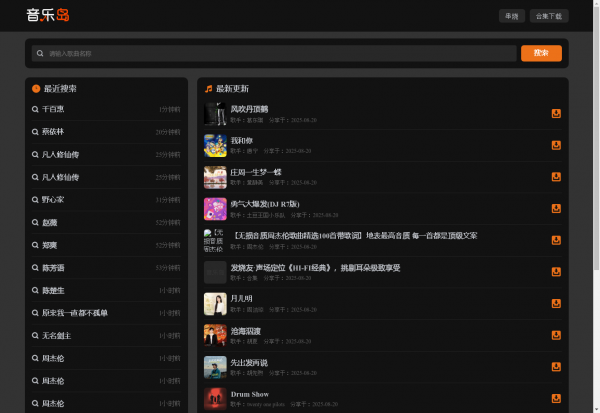
Task: Select recent search 千百惠
Action: 53,109
